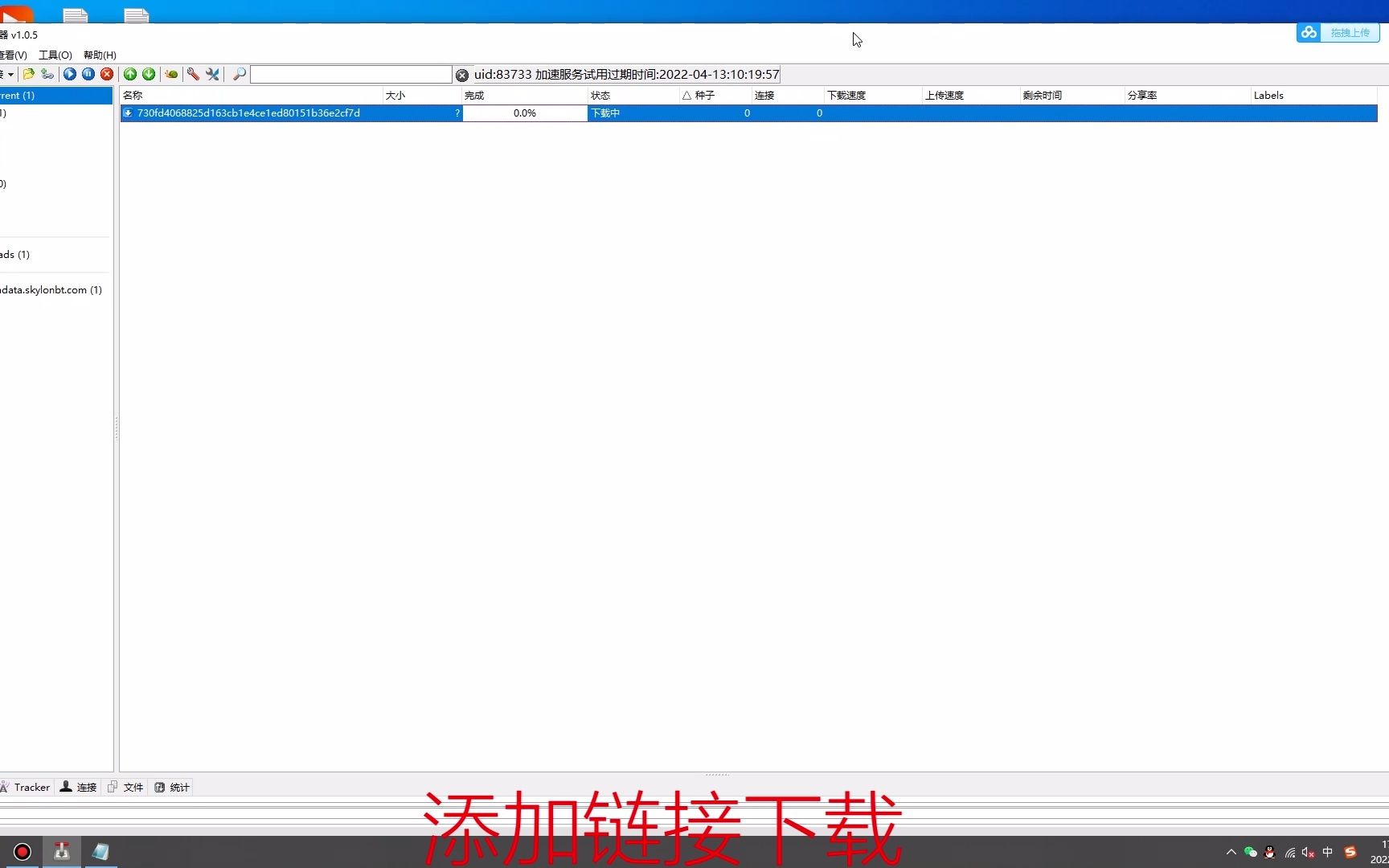Move torrent down in queue with green arrow

click(x=149, y=74)
